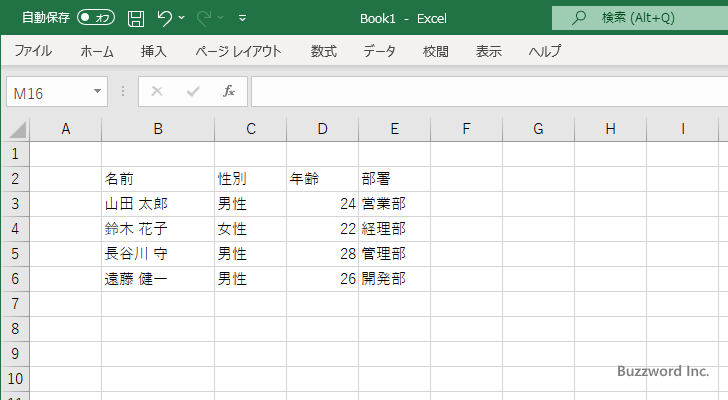Screen dimensions: 728x400
Task: Click cell containing 開発部
Action: click(394, 279)
